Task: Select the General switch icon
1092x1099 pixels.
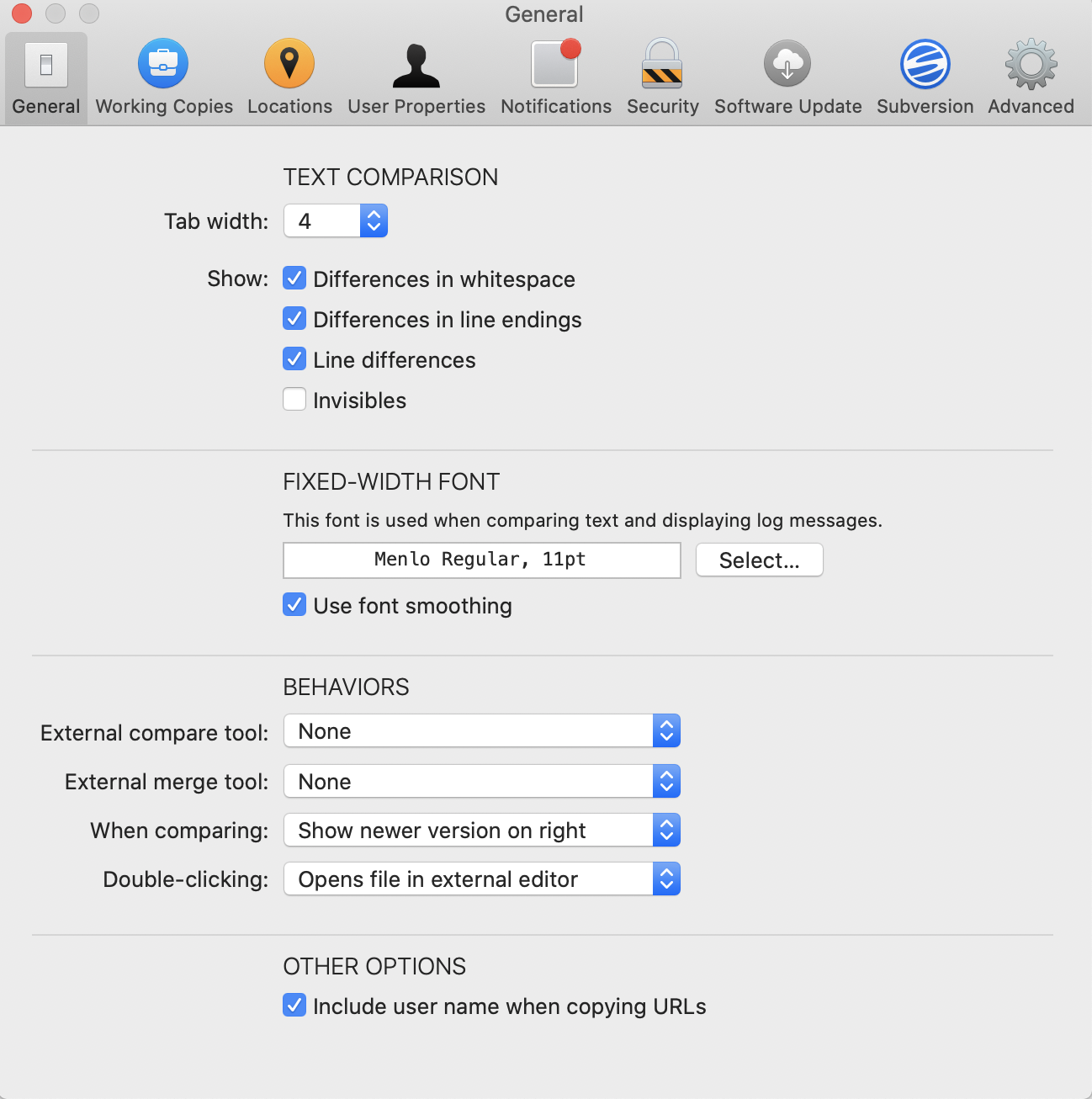Action: [x=46, y=64]
